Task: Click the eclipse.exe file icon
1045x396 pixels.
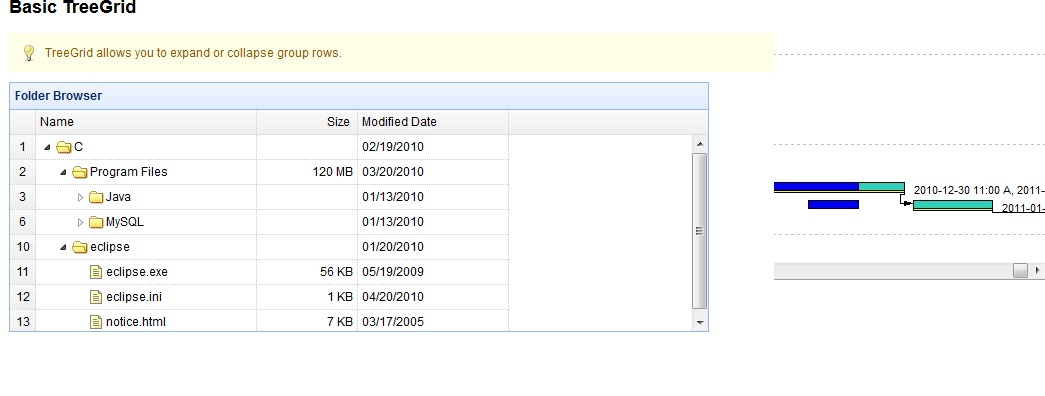Action: pos(96,272)
